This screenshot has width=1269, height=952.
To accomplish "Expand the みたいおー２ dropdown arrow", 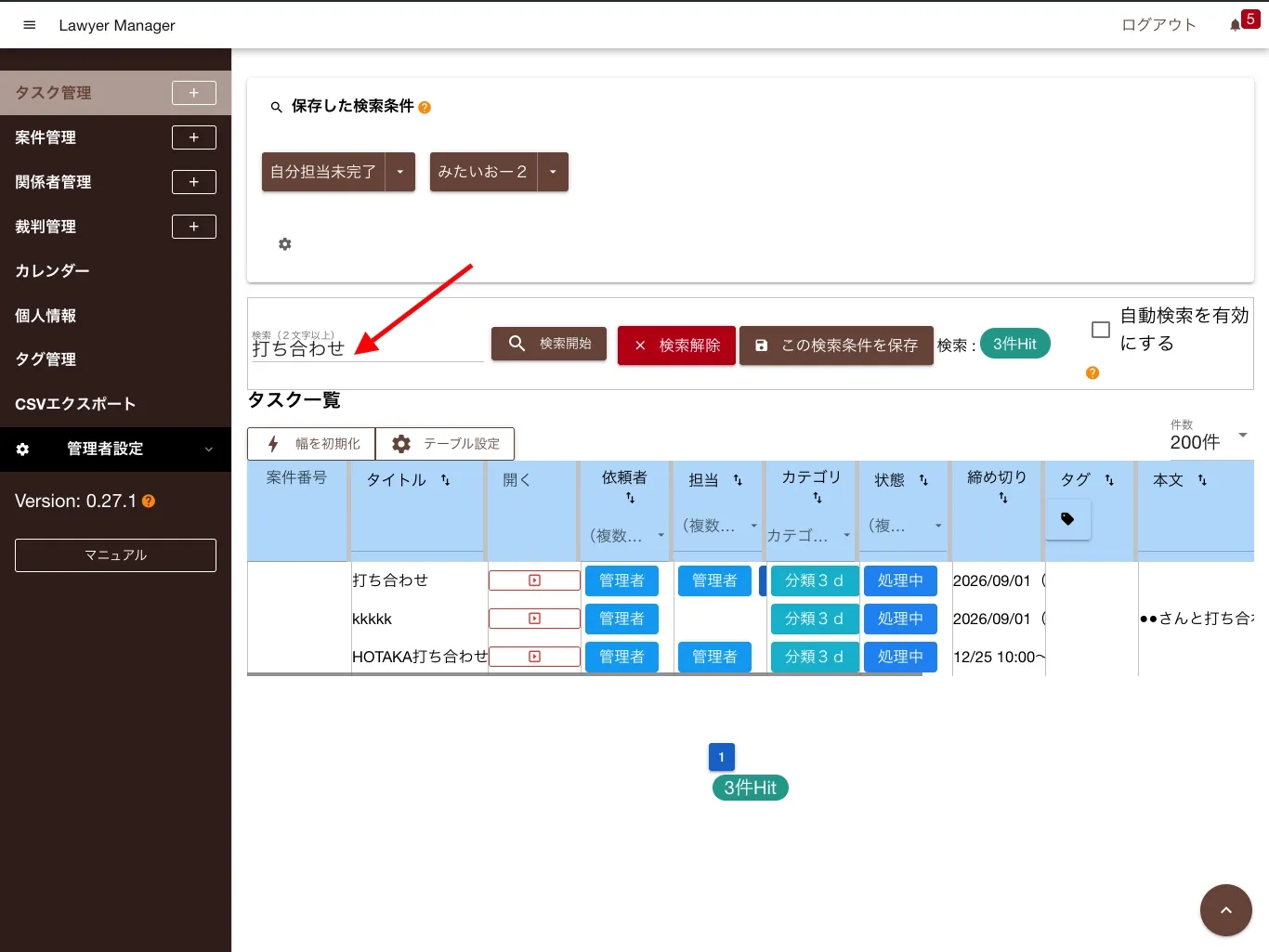I will [553, 172].
